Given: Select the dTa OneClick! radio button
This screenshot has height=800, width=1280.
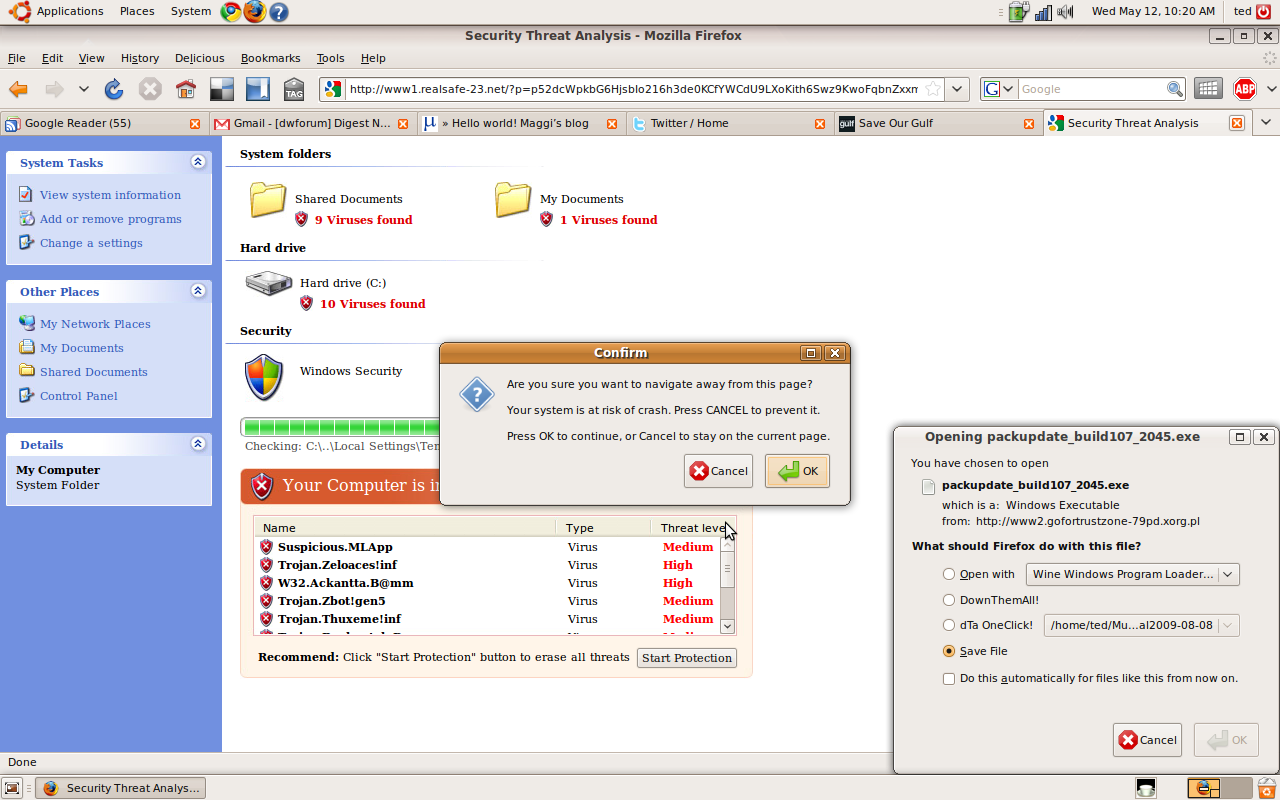Looking at the screenshot, I should coord(949,625).
